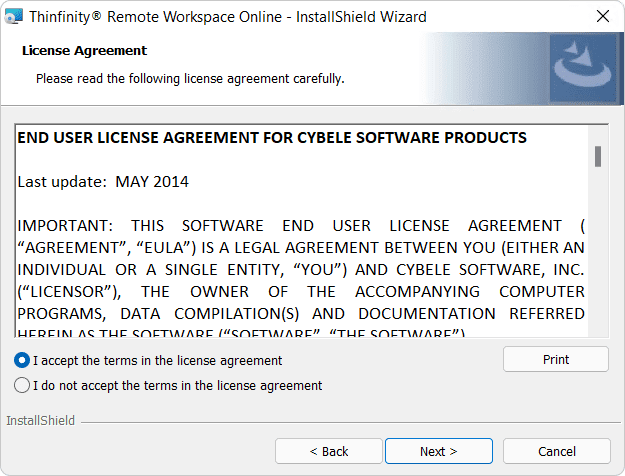Click the 'License Agreement' header title
The image size is (625, 476).
point(85,51)
